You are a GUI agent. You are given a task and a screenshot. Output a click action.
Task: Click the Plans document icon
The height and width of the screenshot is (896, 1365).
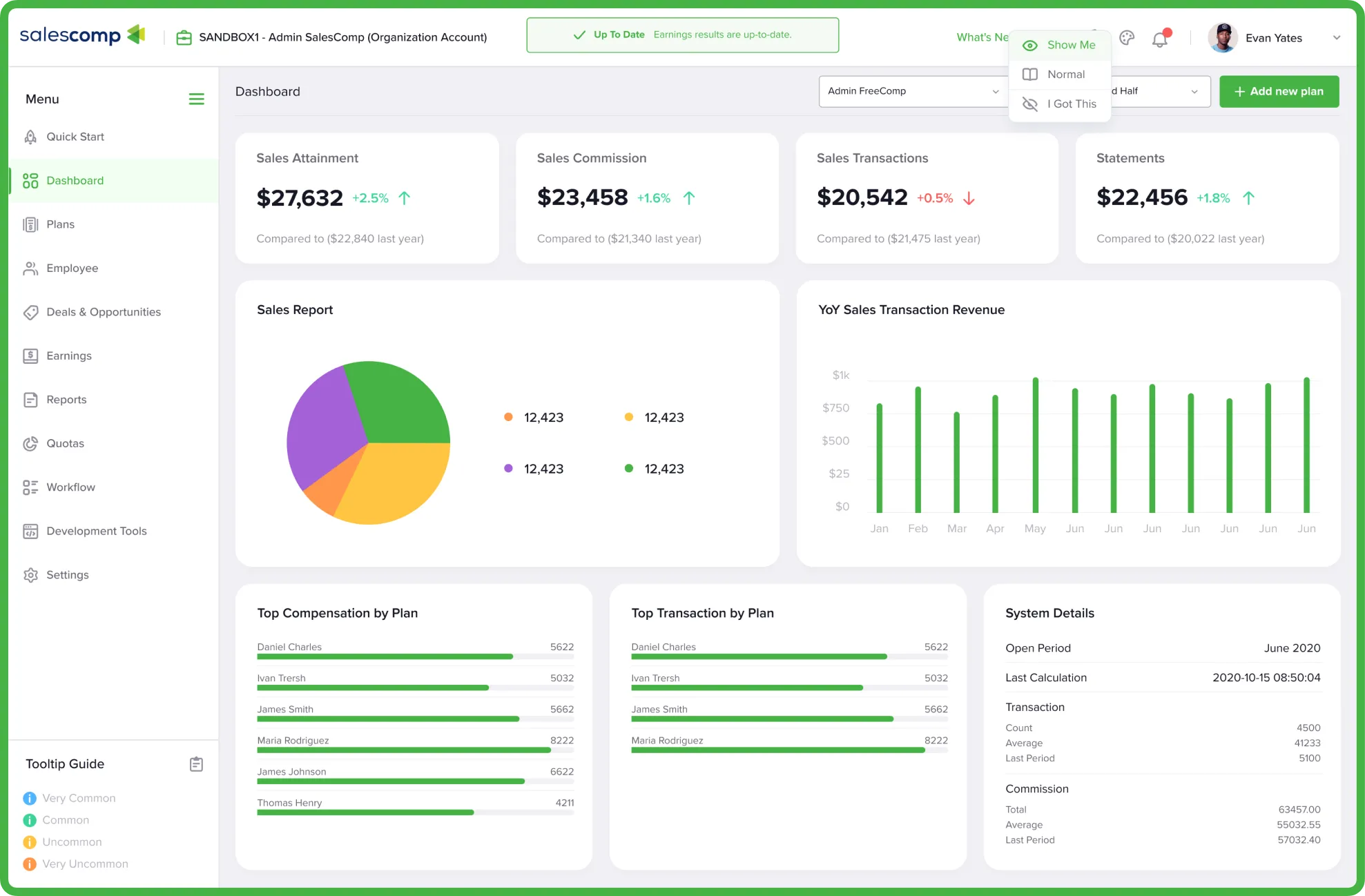point(30,224)
